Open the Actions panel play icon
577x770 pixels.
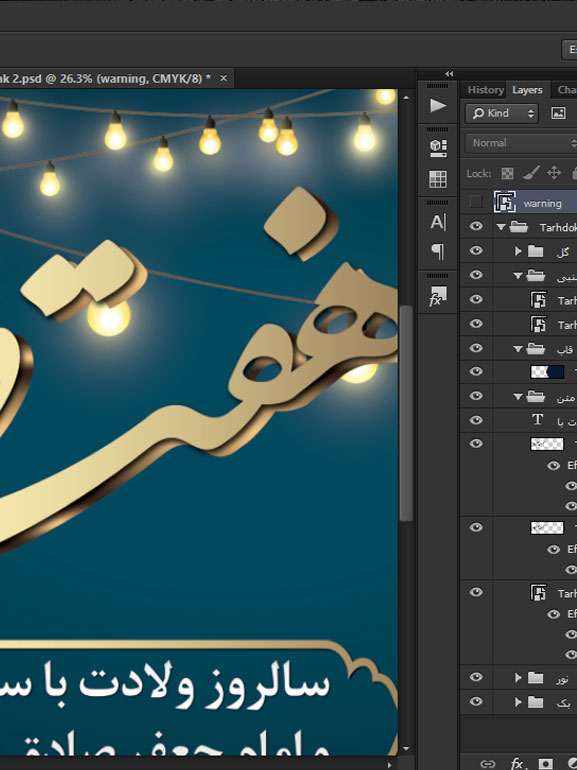[438, 106]
